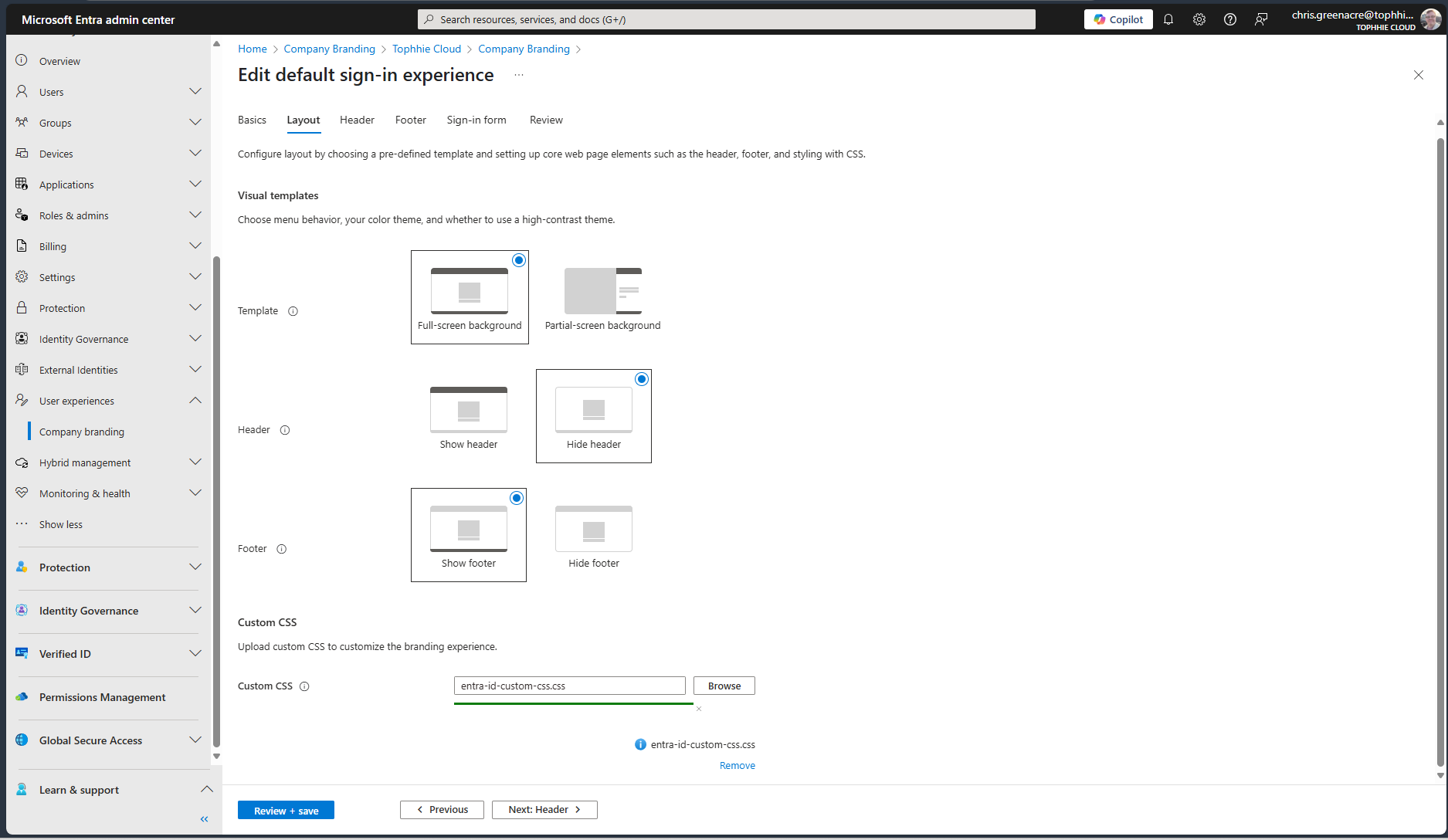Open the more options ellipsis by title
The height and width of the screenshot is (840, 1448).
[x=519, y=75]
